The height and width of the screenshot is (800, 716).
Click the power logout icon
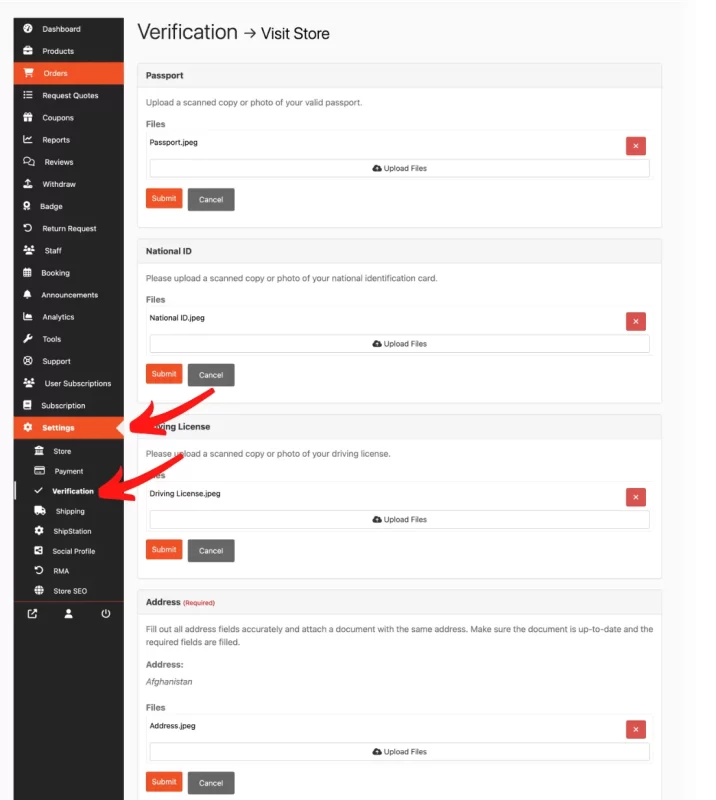point(106,614)
